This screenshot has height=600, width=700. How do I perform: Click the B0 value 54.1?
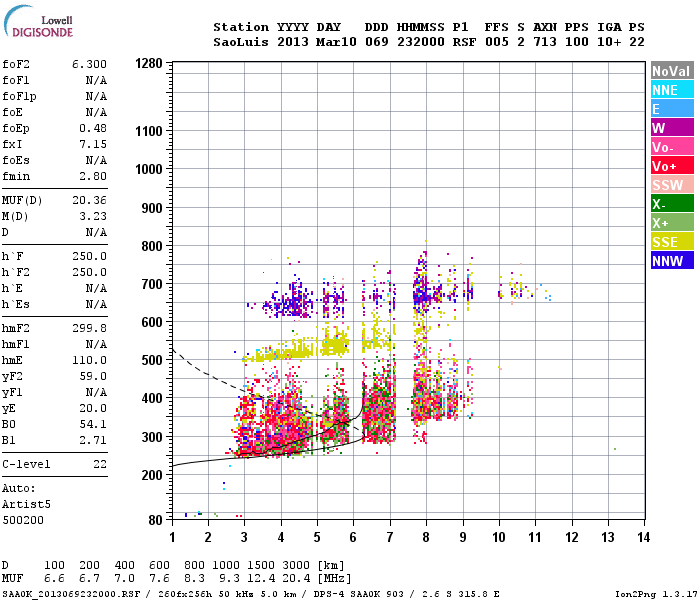(93, 424)
